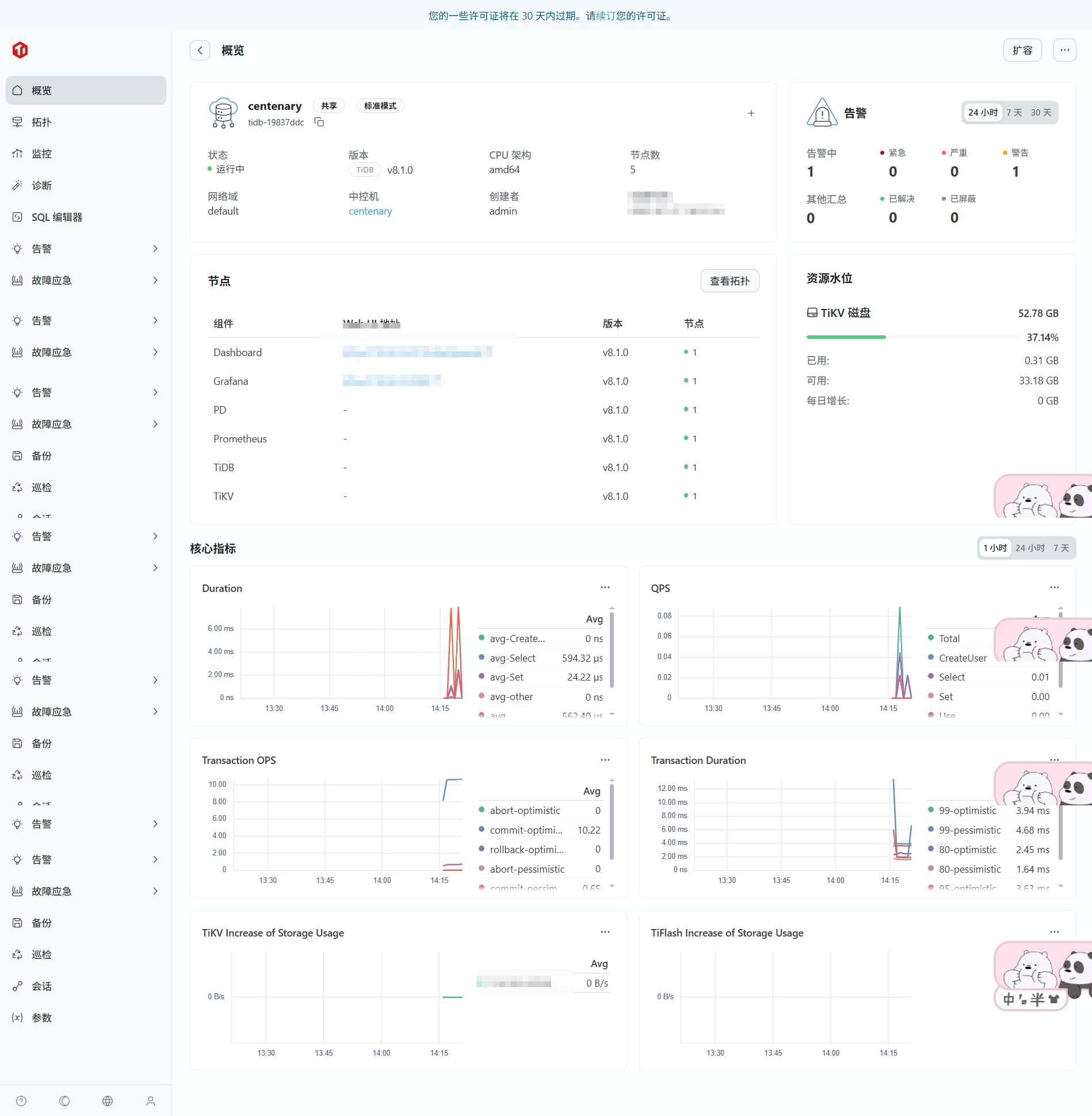The image size is (1092, 1116).
Task: Open the 拓扑 topology page
Action: [x=86, y=122]
